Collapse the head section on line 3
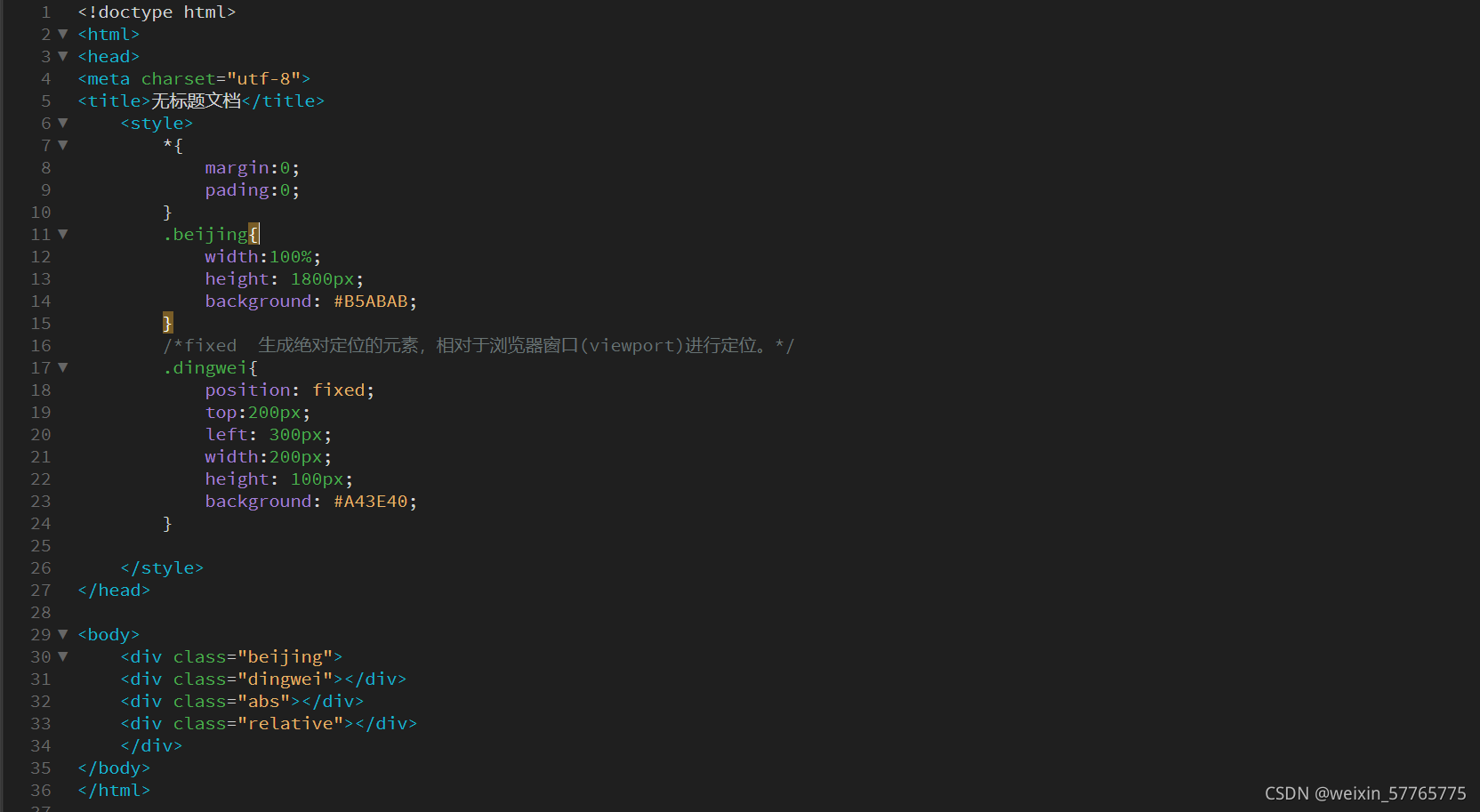Viewport: 1480px width, 812px height. click(62, 56)
